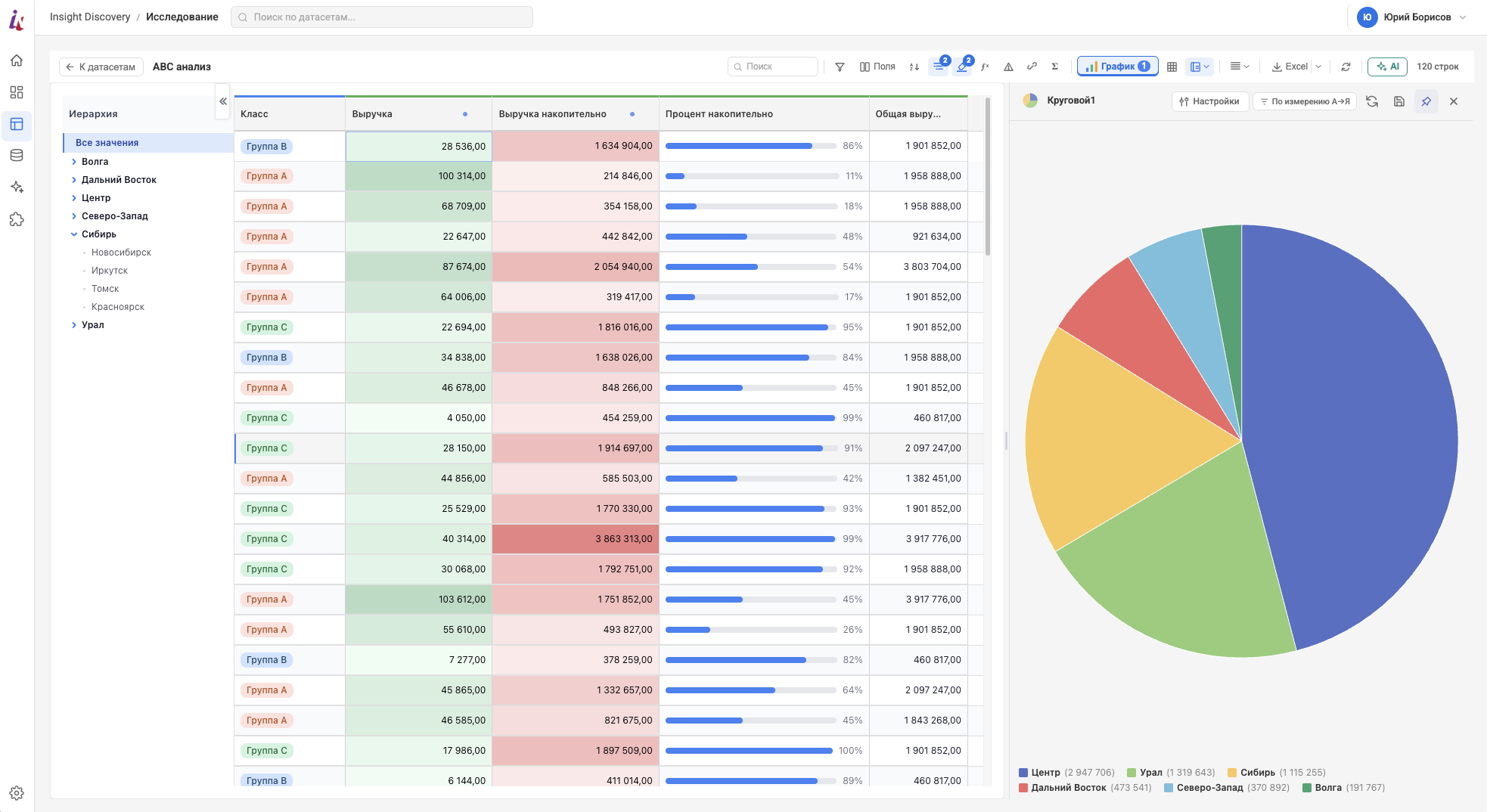The image size is (1487, 812).
Task: Focus the dataset search field Поиск по датасетам
Action: click(x=382, y=17)
